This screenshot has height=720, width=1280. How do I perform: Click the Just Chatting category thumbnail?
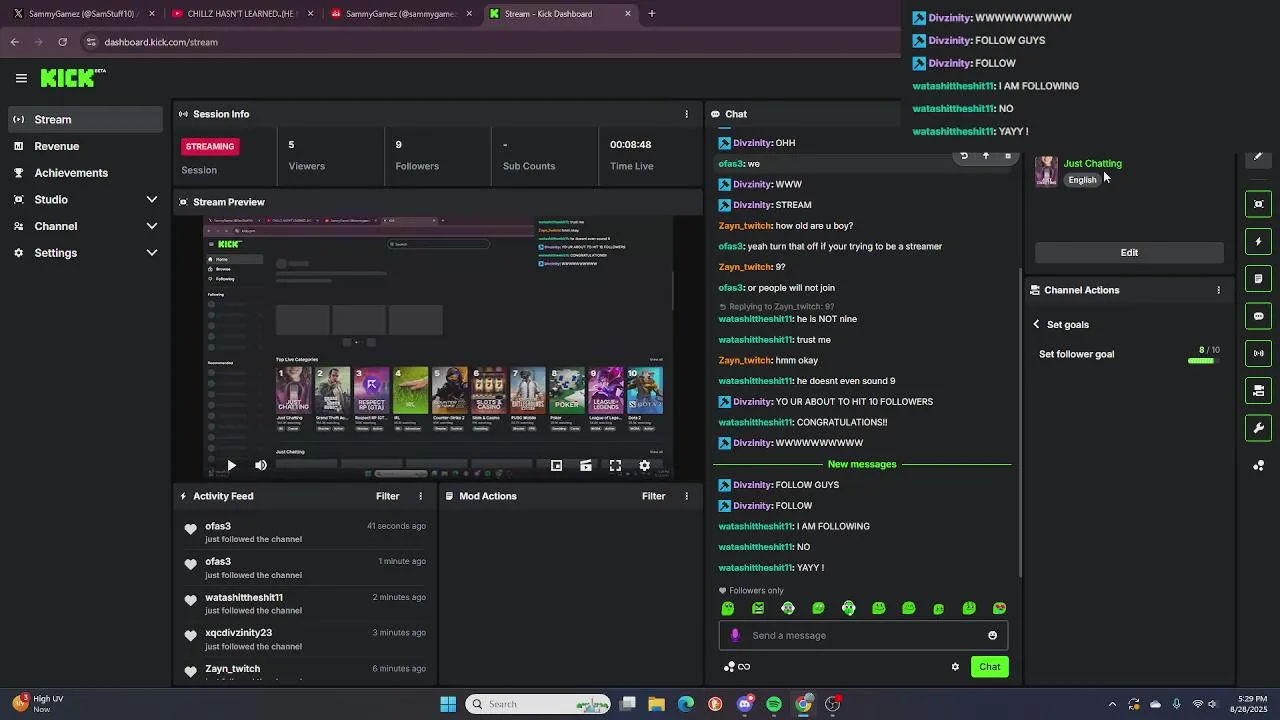coord(1046,171)
